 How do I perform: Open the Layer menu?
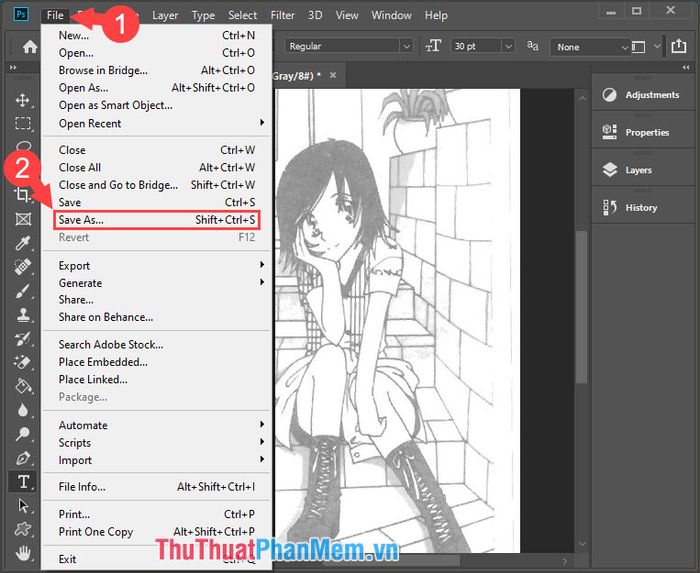165,15
